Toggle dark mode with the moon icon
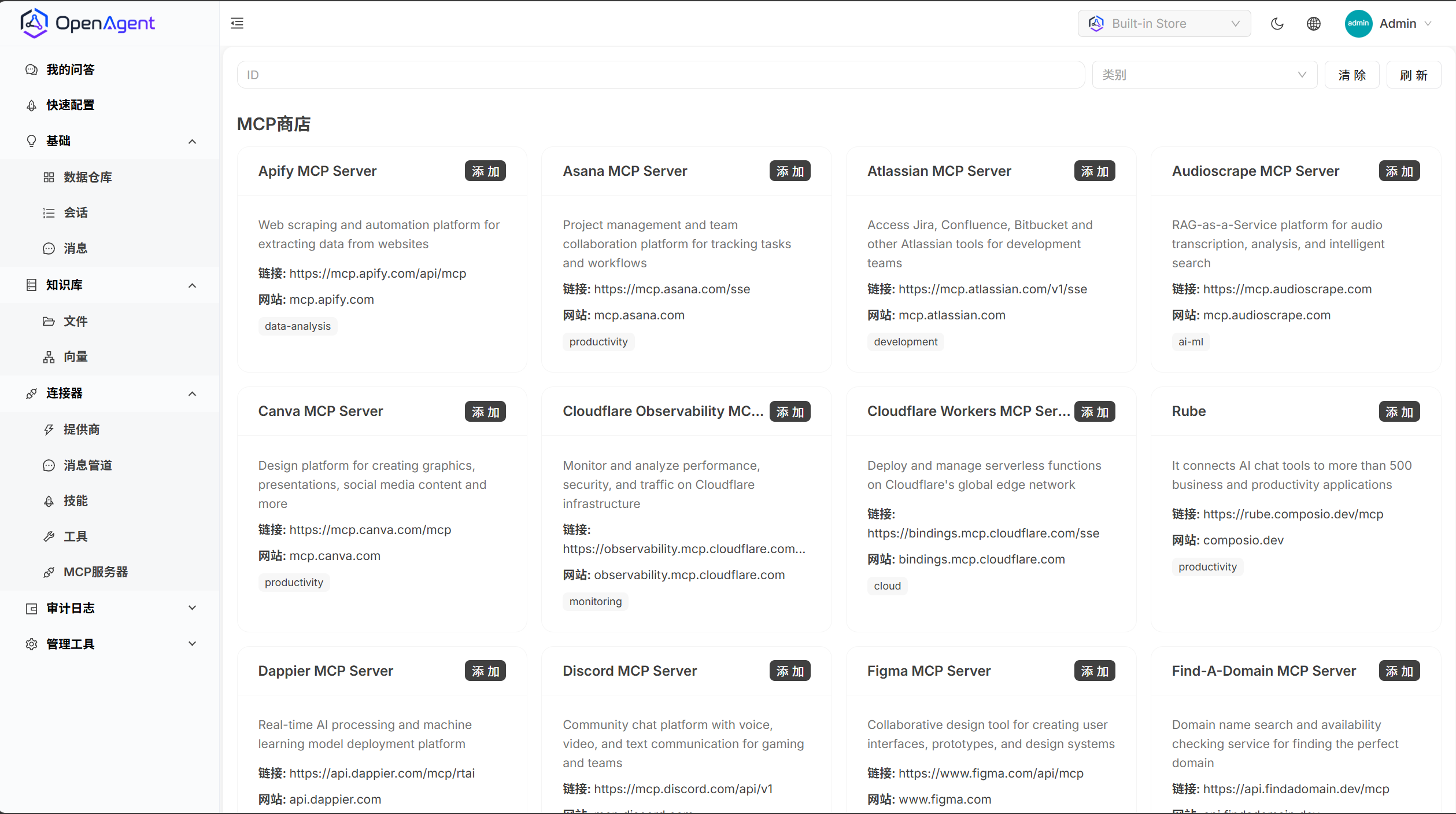The image size is (1456, 814). coord(1277,24)
